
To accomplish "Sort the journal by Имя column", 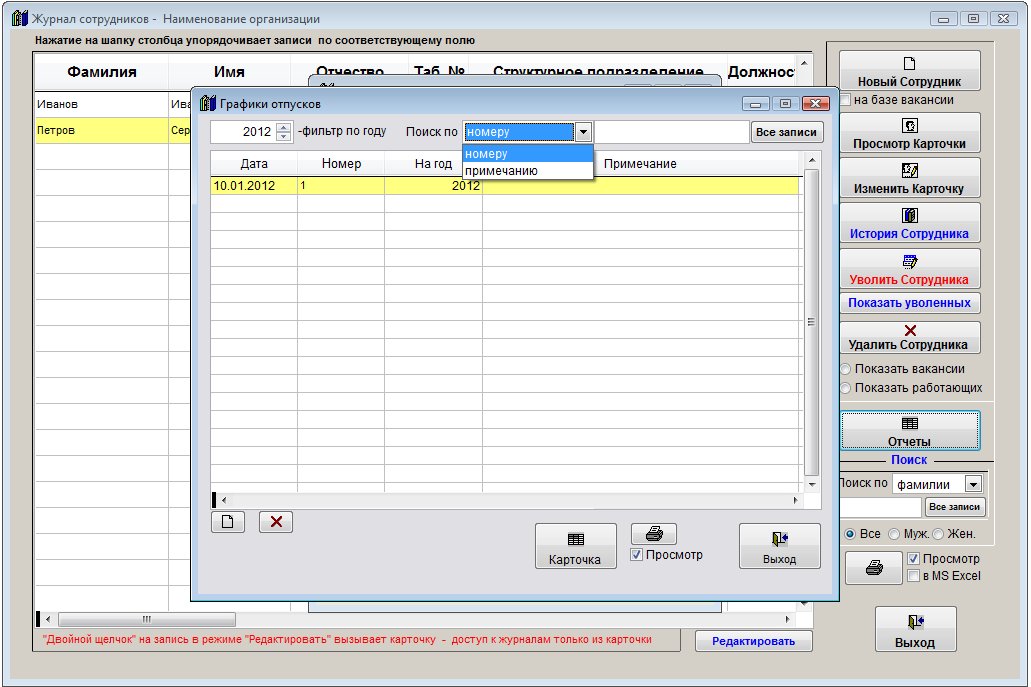I will point(229,72).
